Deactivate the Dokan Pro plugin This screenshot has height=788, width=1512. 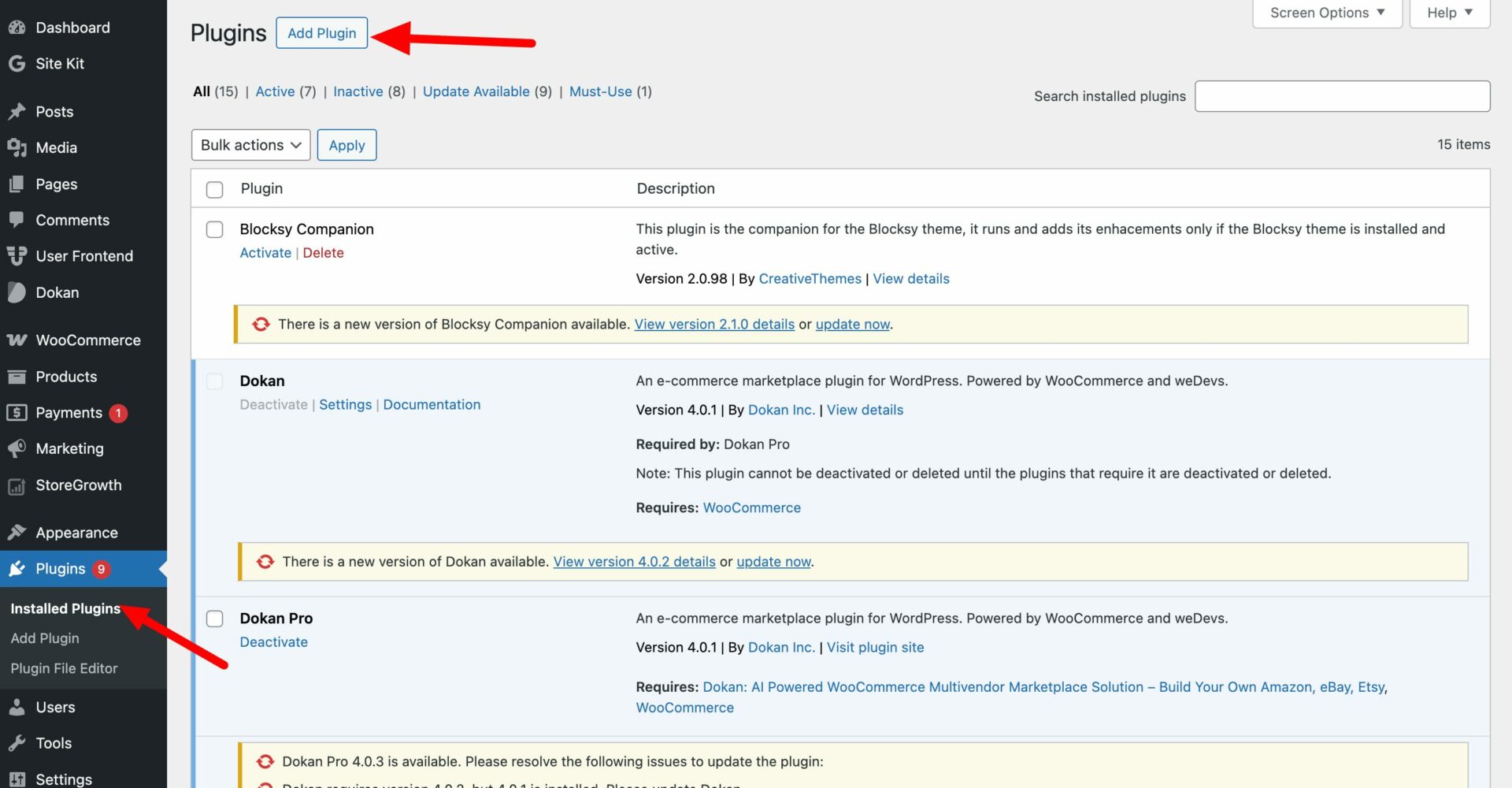point(273,642)
